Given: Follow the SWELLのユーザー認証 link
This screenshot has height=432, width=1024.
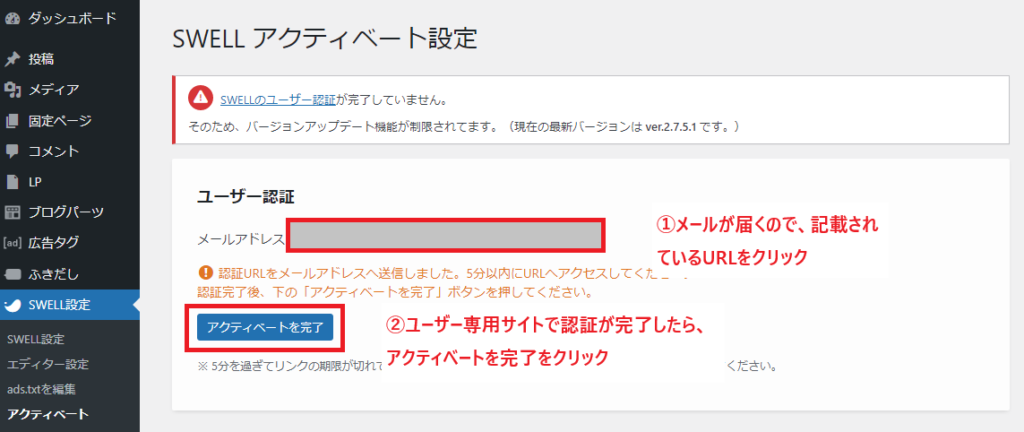Looking at the screenshot, I should (278, 100).
